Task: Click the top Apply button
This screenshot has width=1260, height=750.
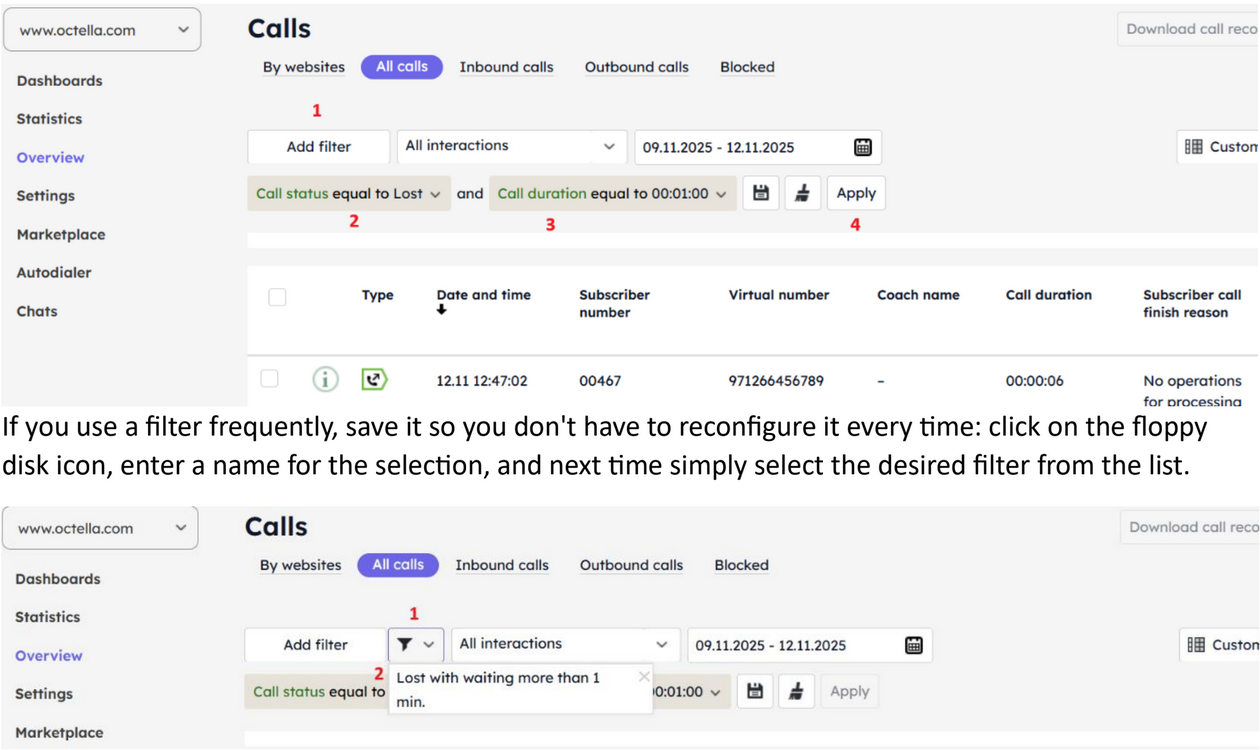Action: tap(856, 194)
